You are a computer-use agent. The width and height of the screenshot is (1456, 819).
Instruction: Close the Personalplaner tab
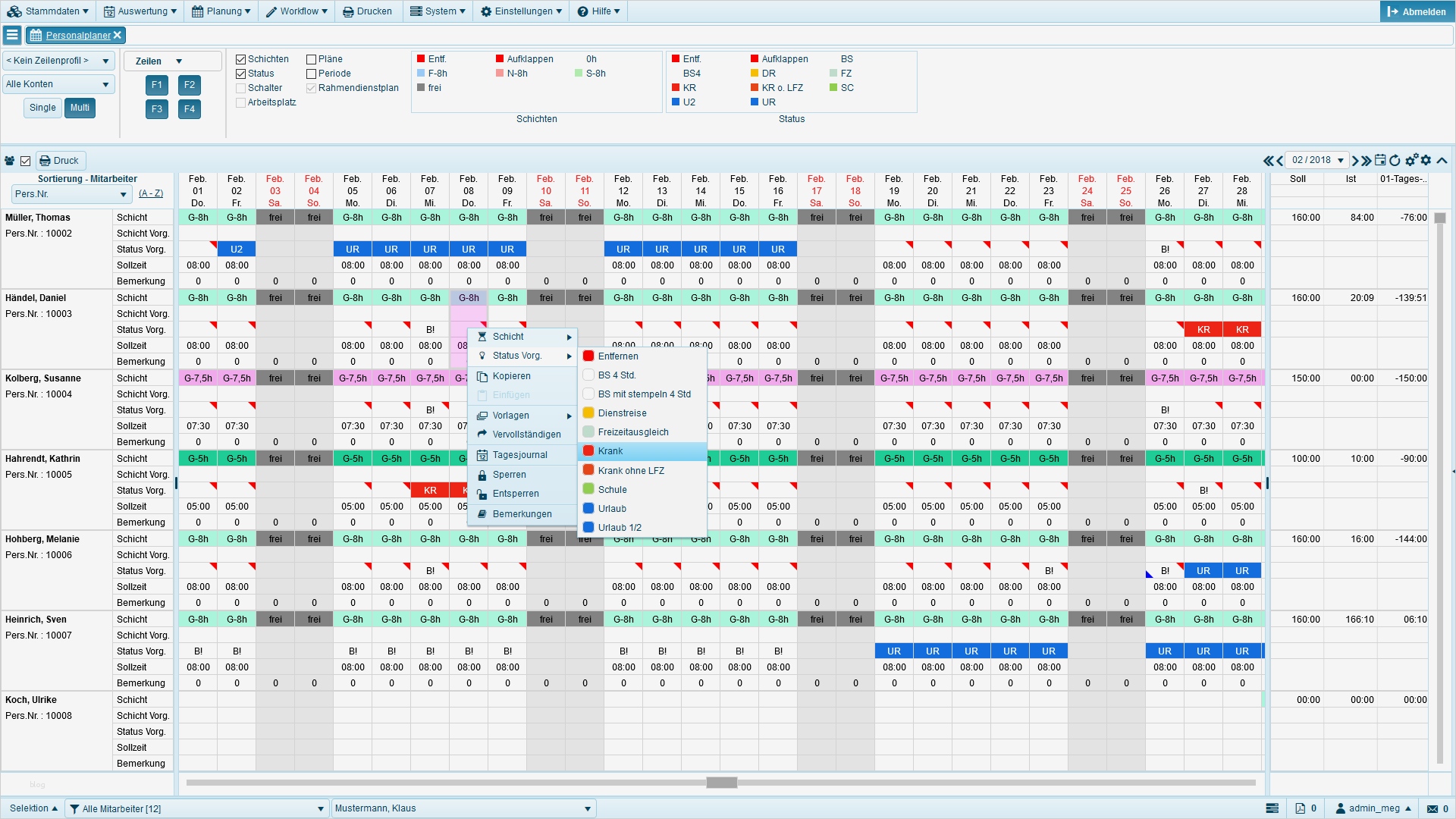click(118, 36)
